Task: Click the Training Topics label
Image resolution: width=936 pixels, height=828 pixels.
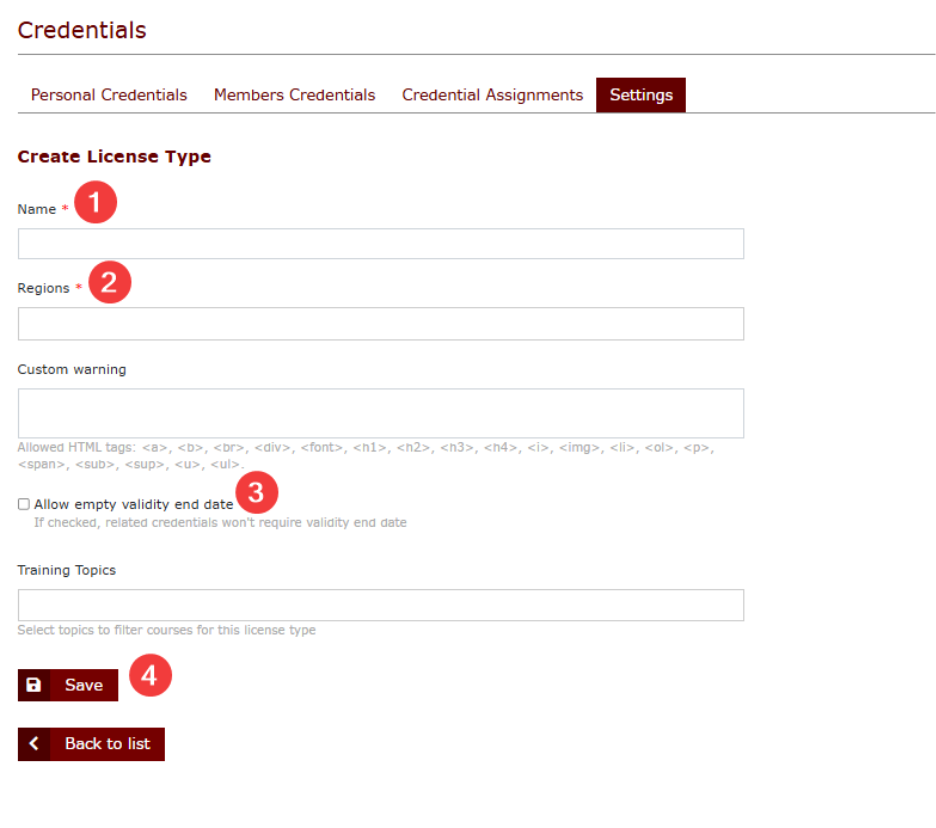Action: [x=66, y=570]
